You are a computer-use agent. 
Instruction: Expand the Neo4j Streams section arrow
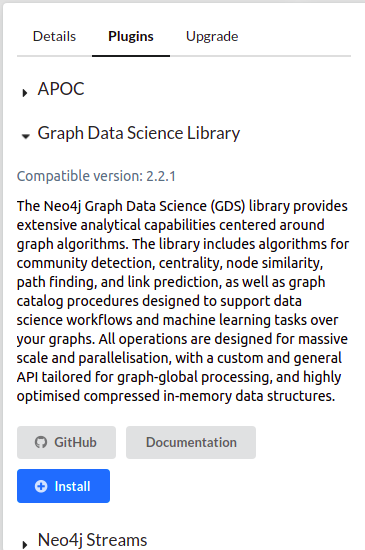[25, 544]
